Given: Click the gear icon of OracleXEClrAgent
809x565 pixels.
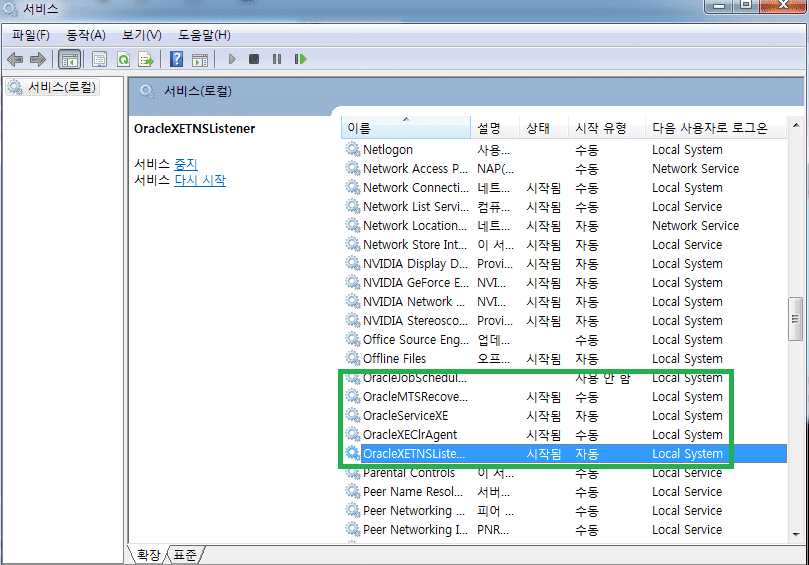Looking at the screenshot, I should pyautogui.click(x=352, y=434).
